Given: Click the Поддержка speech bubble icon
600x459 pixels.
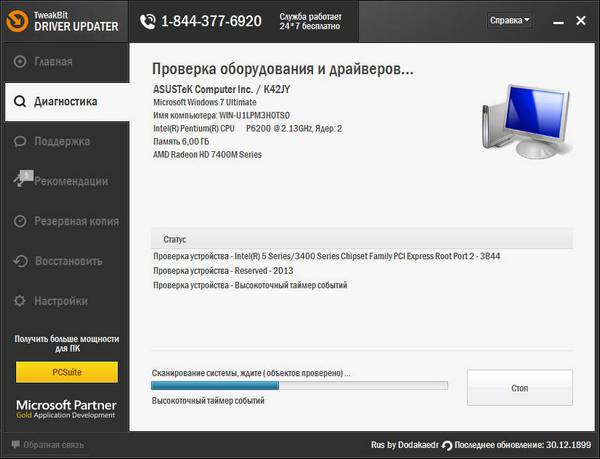Looking at the screenshot, I should coord(20,141).
